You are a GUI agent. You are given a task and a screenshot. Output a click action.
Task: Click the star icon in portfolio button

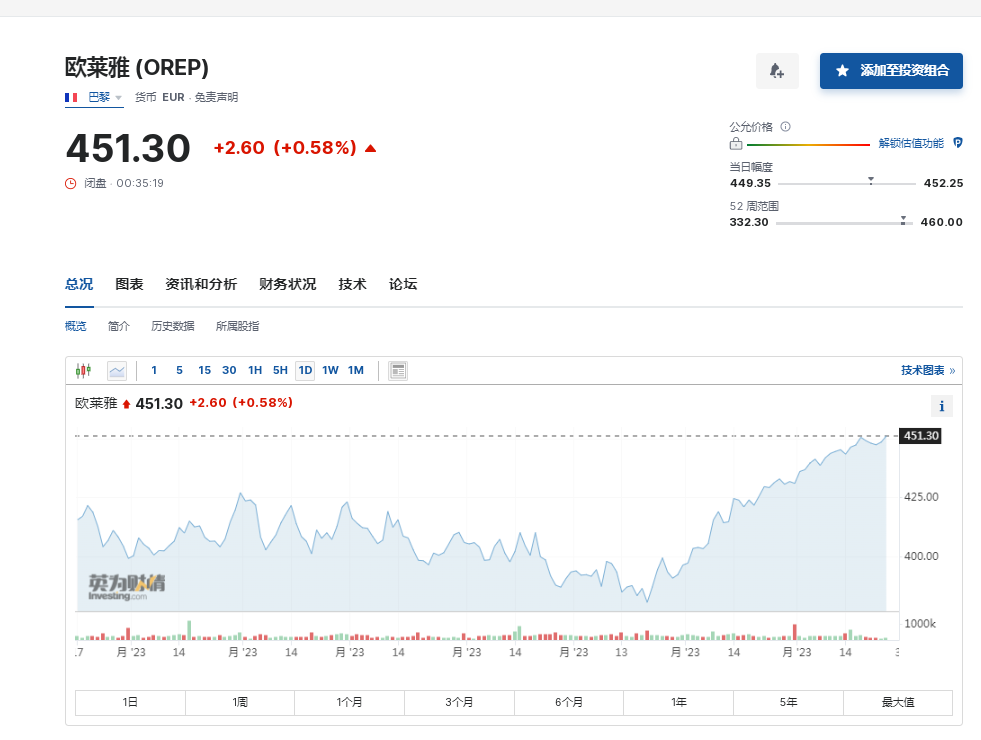click(842, 71)
